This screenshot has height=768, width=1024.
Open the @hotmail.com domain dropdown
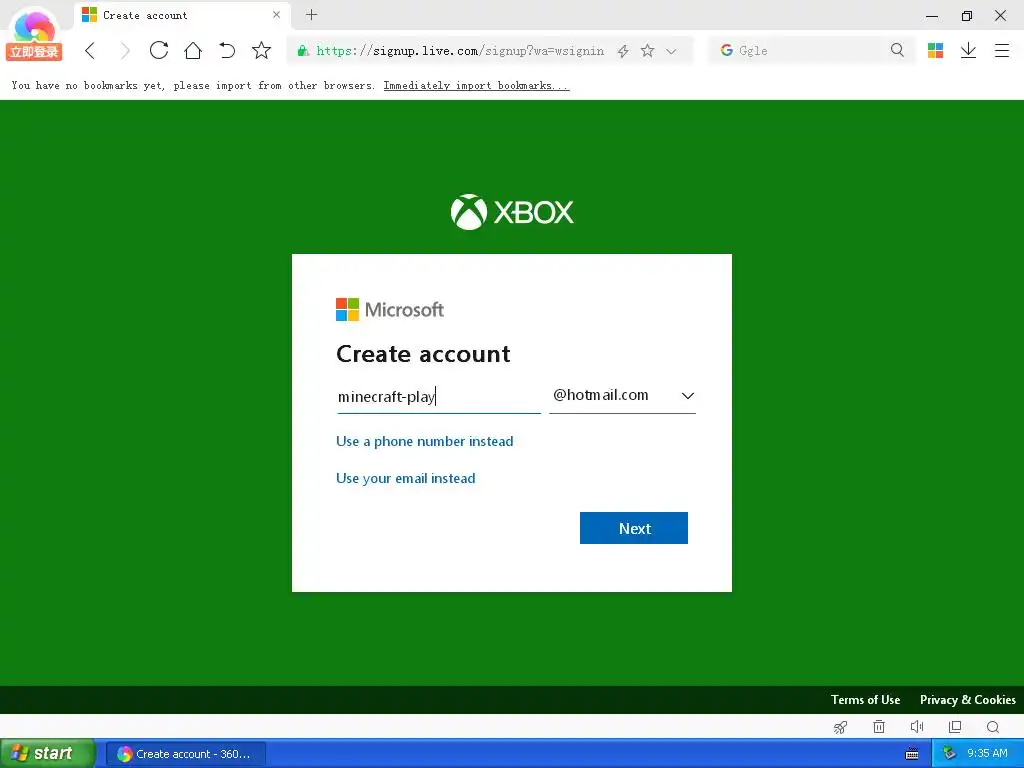pyautogui.click(x=622, y=396)
